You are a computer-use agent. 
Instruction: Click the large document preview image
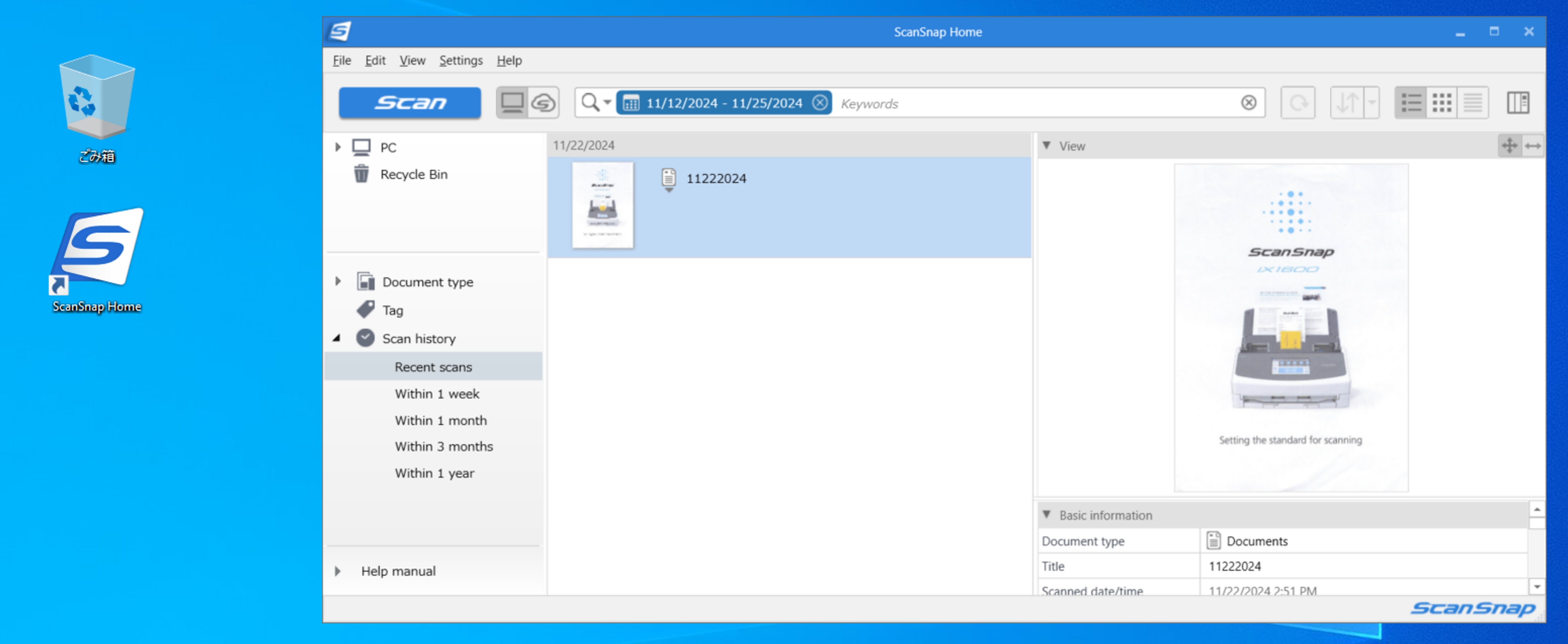click(x=1290, y=328)
